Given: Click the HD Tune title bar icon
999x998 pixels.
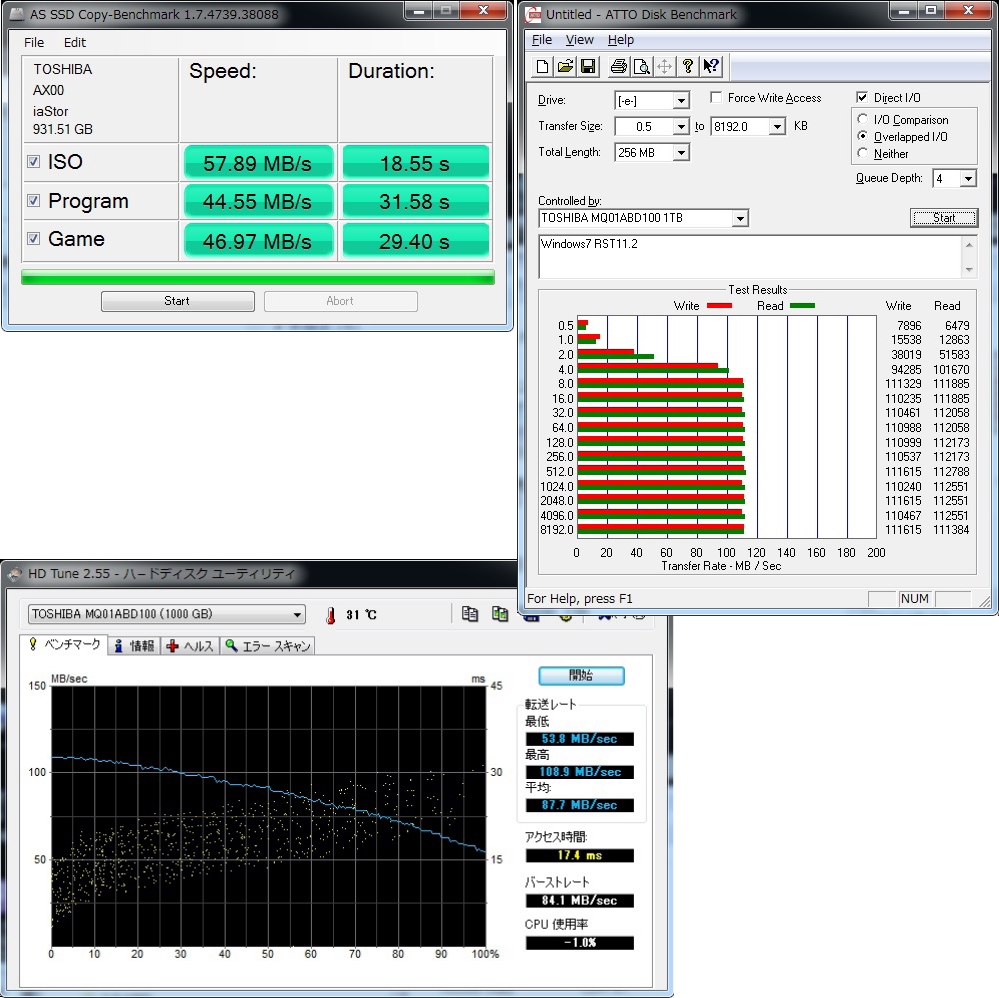Looking at the screenshot, I should pos(15,574).
